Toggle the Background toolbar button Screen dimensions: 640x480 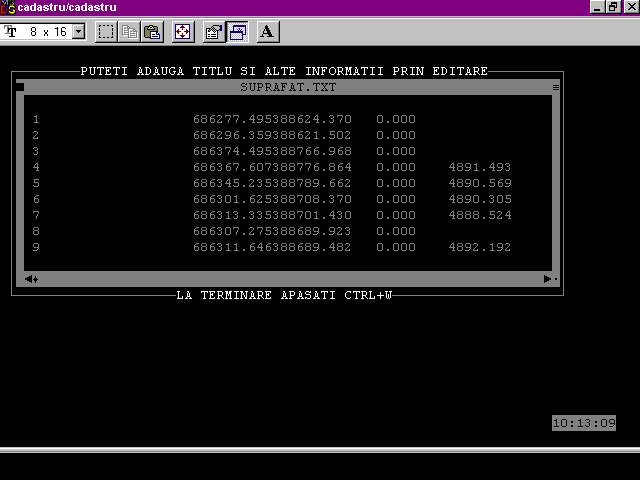click(238, 32)
